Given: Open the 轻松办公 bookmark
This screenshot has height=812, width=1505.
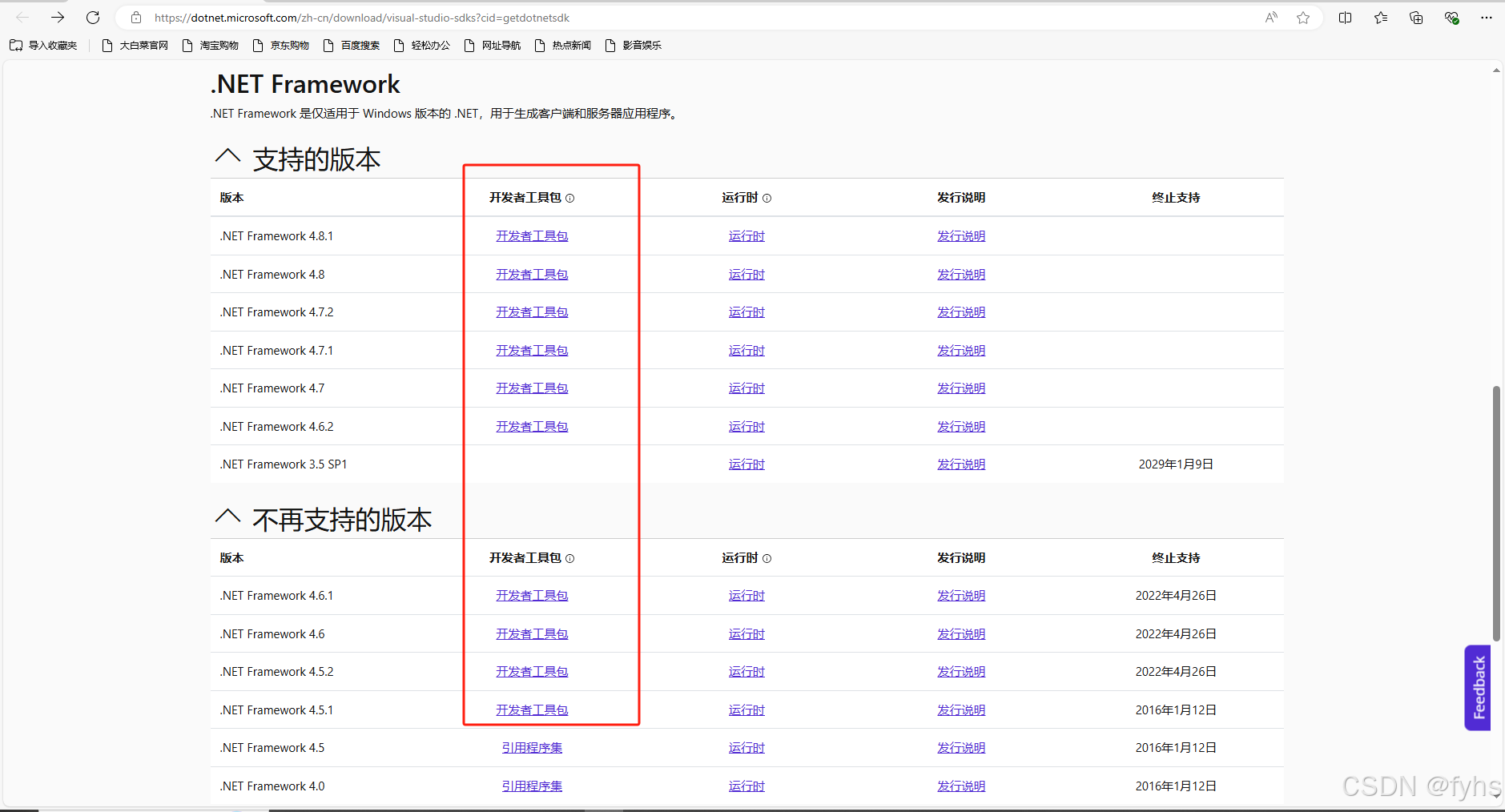Looking at the screenshot, I should click(421, 46).
